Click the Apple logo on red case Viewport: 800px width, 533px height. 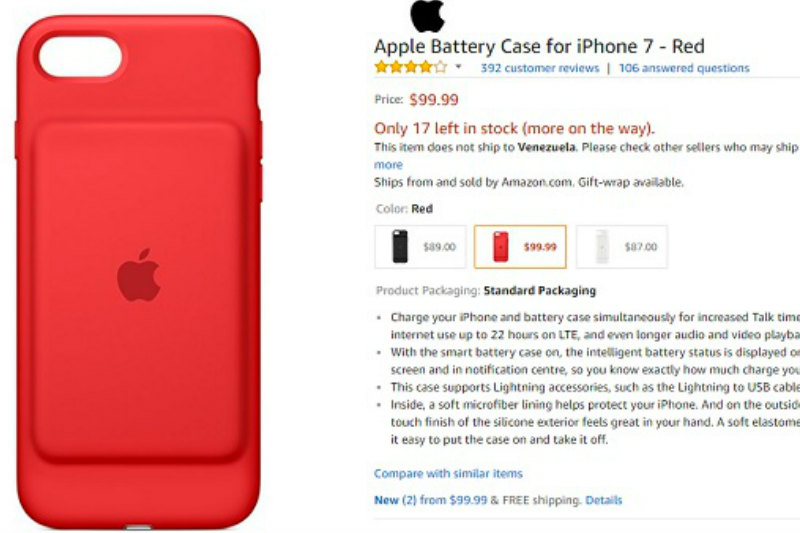click(x=139, y=275)
